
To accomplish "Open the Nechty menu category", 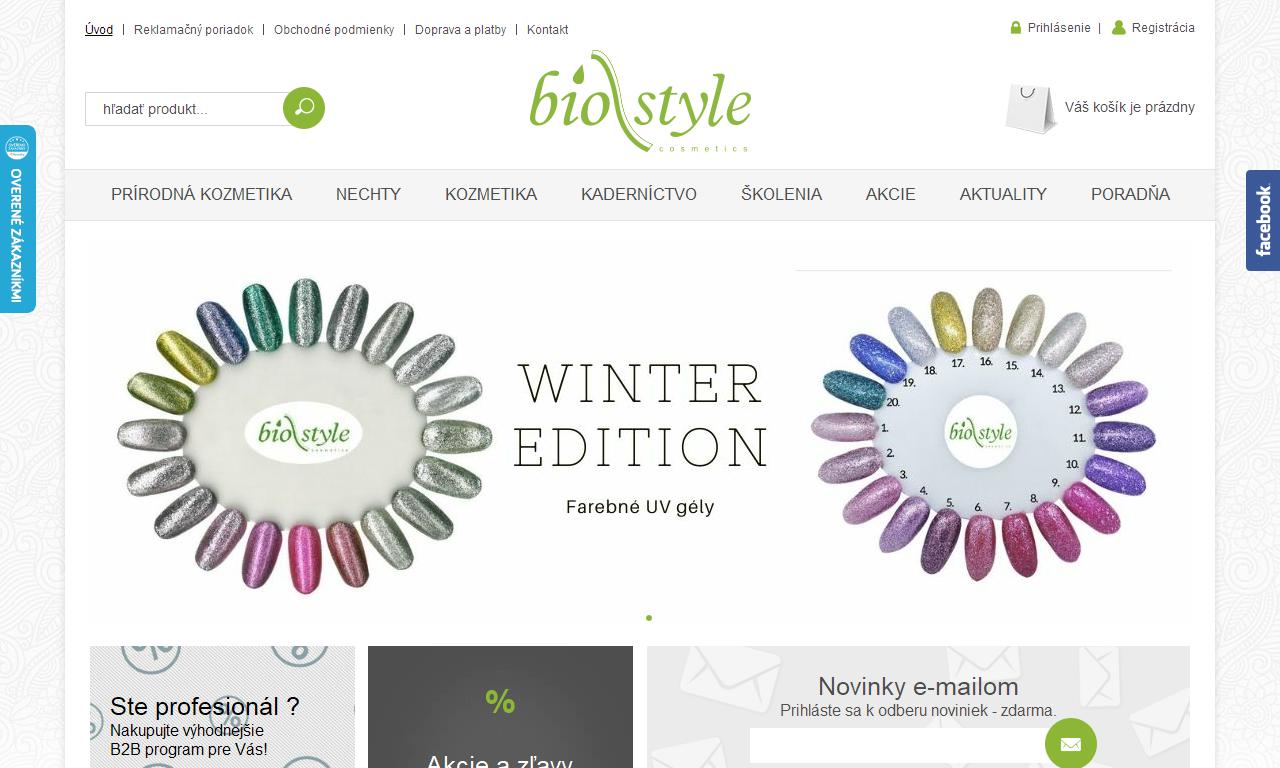I will tap(368, 195).
